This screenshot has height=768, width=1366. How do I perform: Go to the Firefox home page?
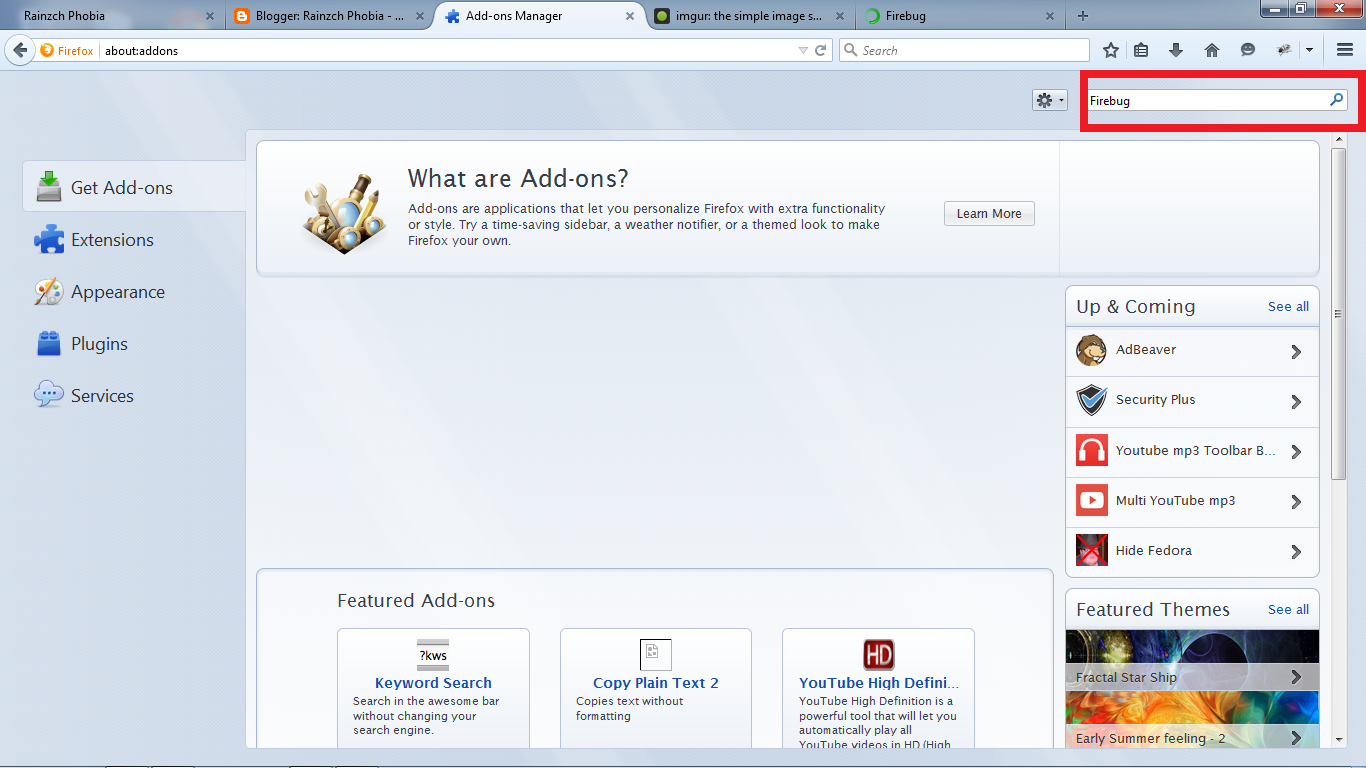pyautogui.click(x=1212, y=50)
